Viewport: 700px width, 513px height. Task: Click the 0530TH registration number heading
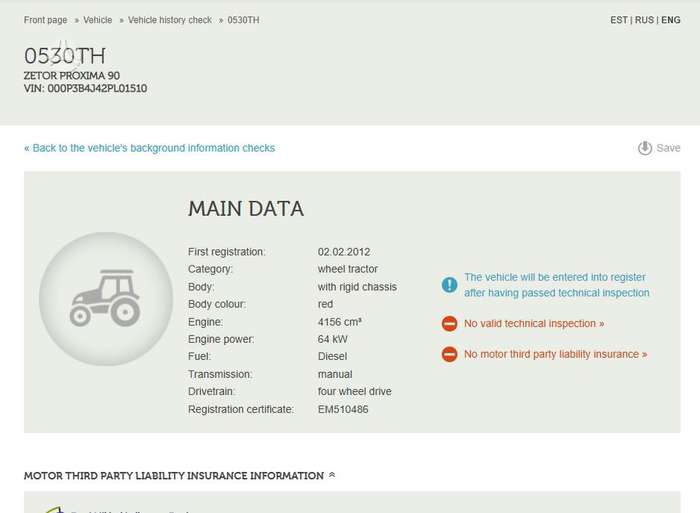(65, 56)
